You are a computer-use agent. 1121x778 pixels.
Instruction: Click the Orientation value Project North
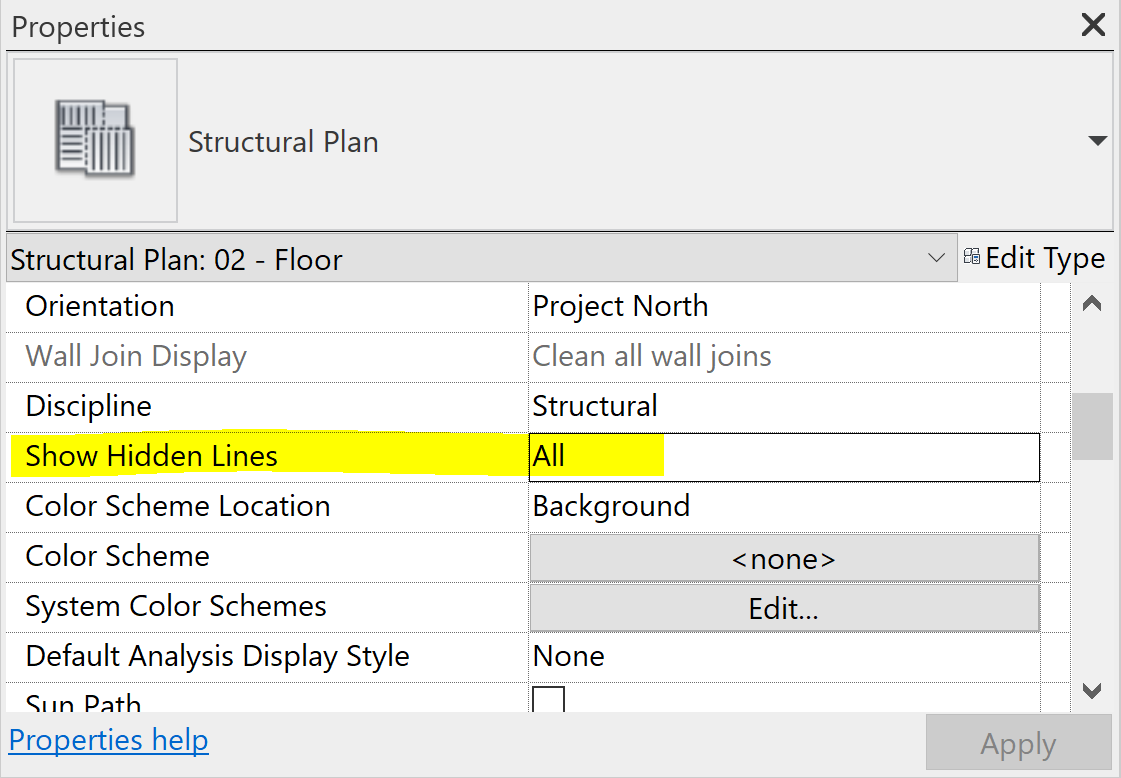coord(620,306)
